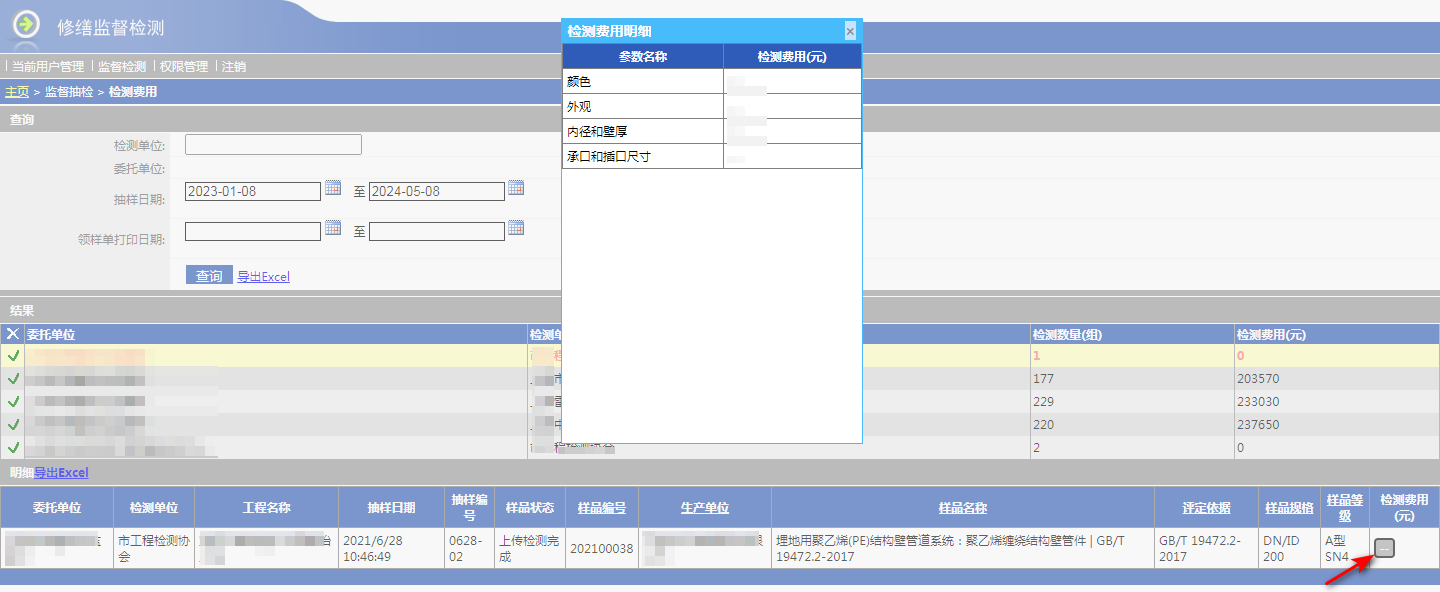Click the 查询 button
This screenshot has width=1440, height=592.
209,276
